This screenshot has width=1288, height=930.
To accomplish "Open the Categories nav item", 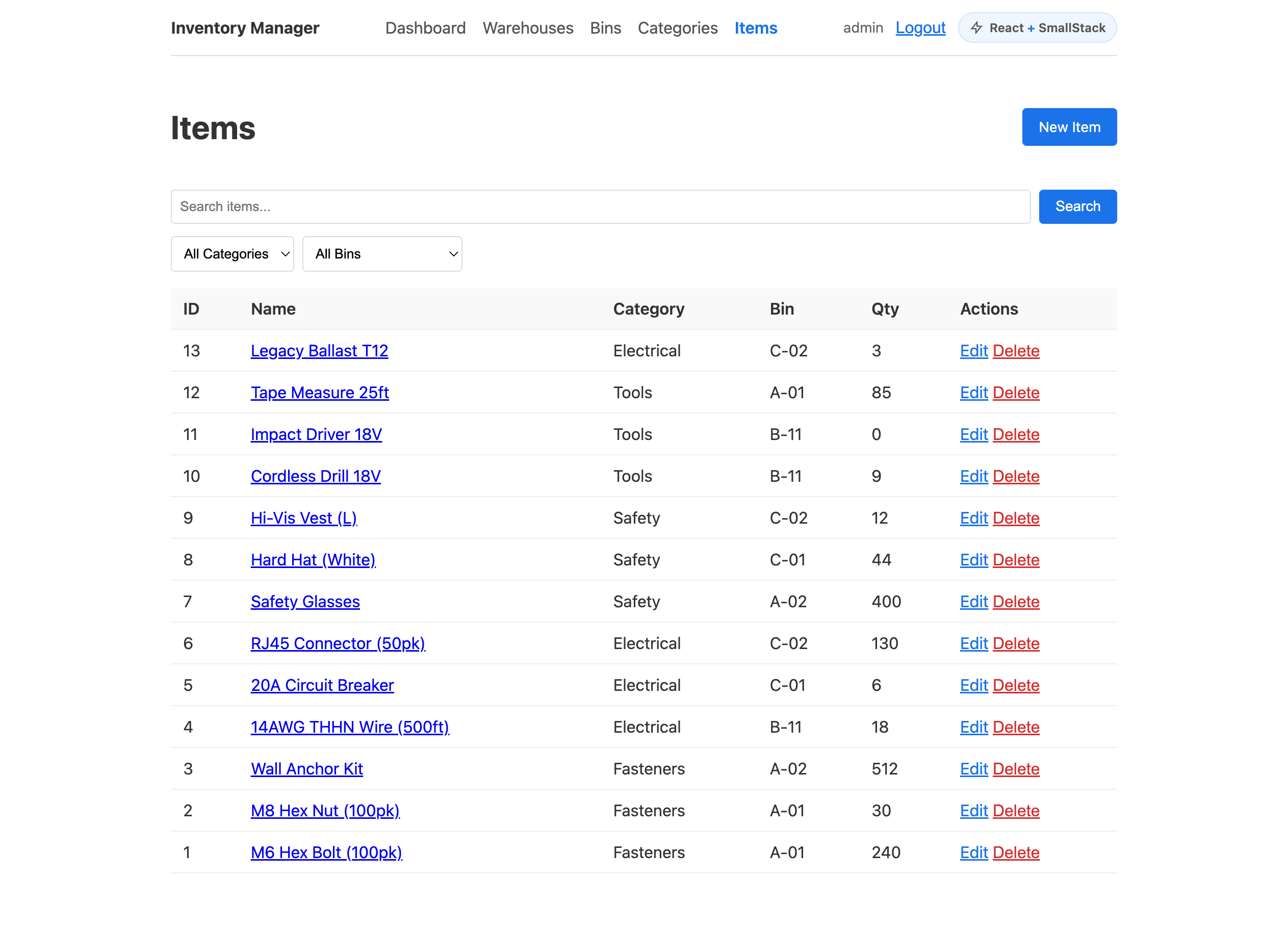I will (x=678, y=28).
